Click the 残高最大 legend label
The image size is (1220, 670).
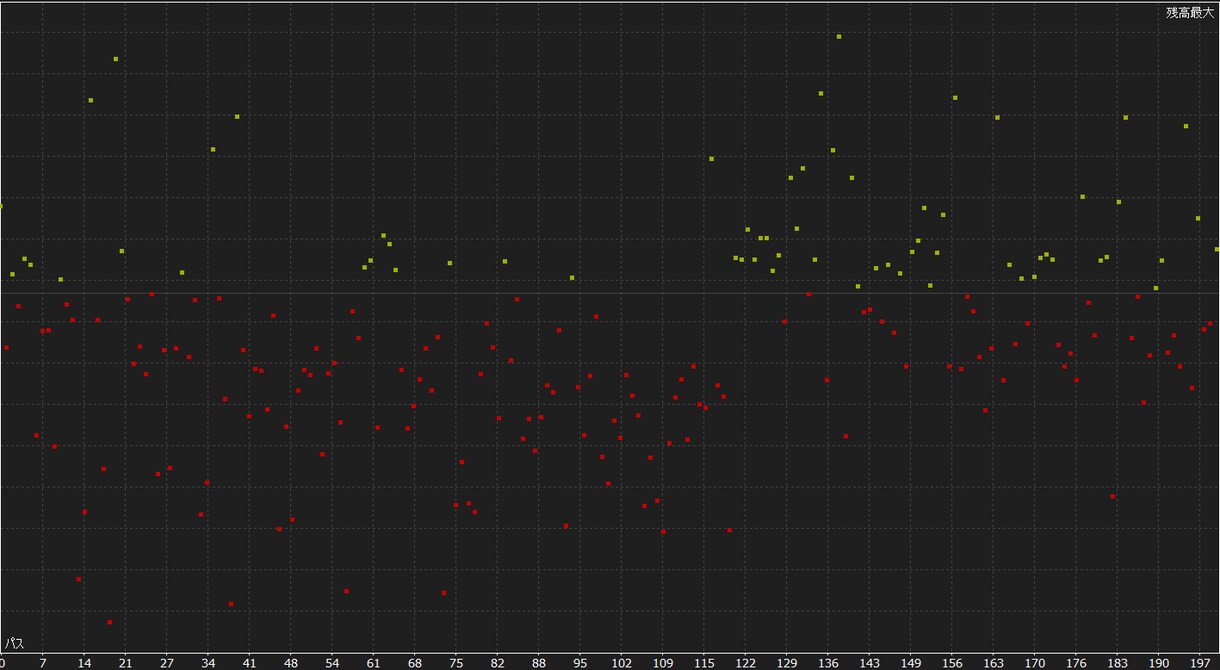click(x=1189, y=12)
